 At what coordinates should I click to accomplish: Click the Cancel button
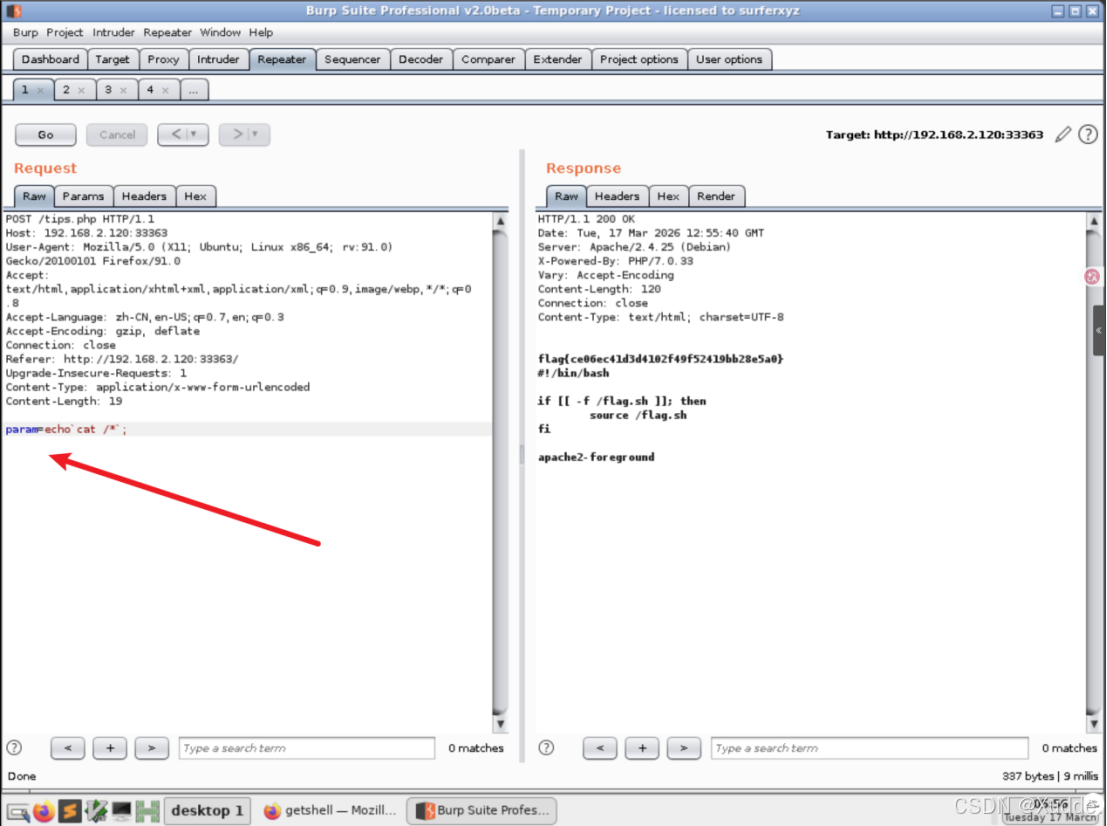pyautogui.click(x=117, y=134)
